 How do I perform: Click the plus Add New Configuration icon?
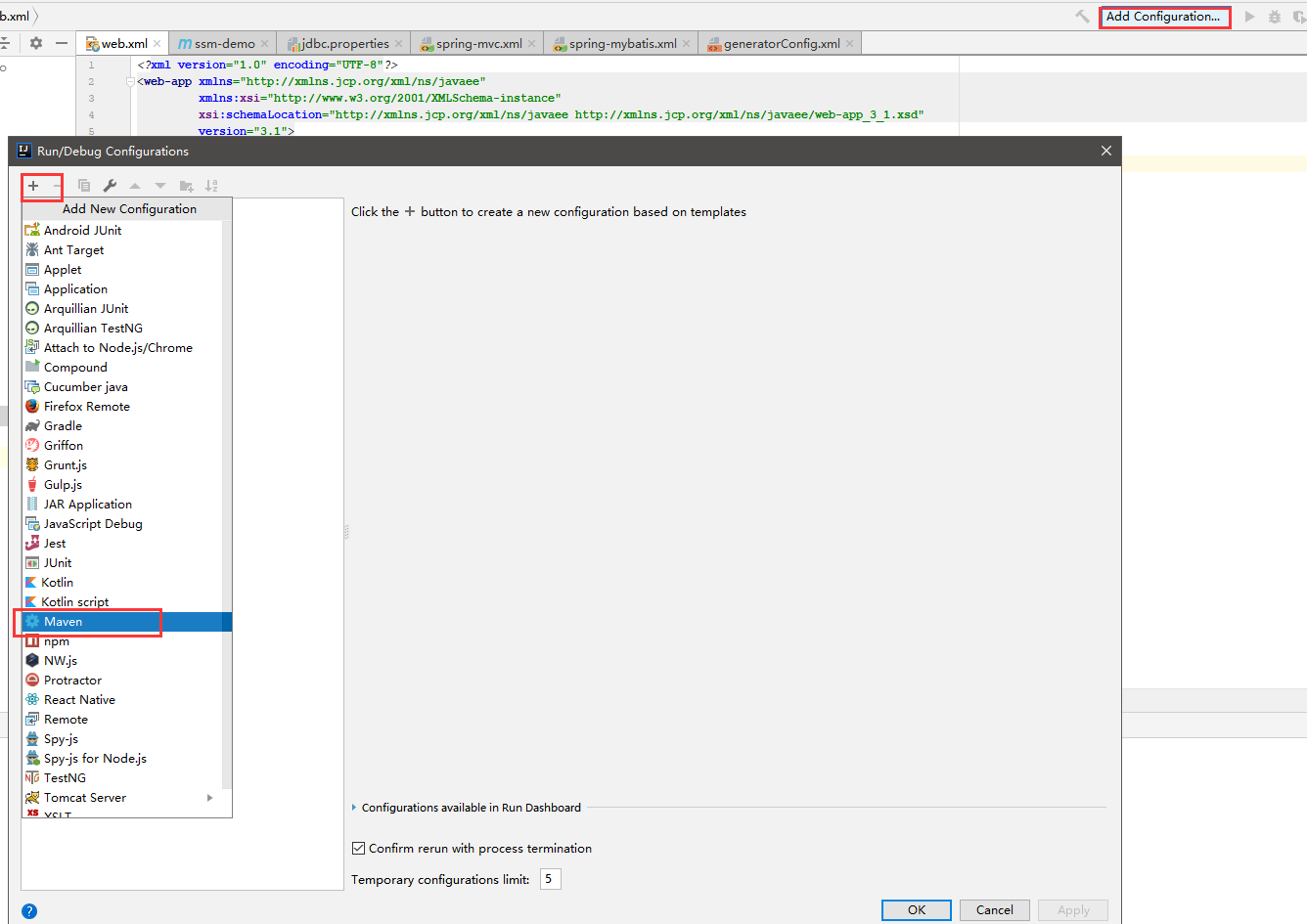point(33,186)
